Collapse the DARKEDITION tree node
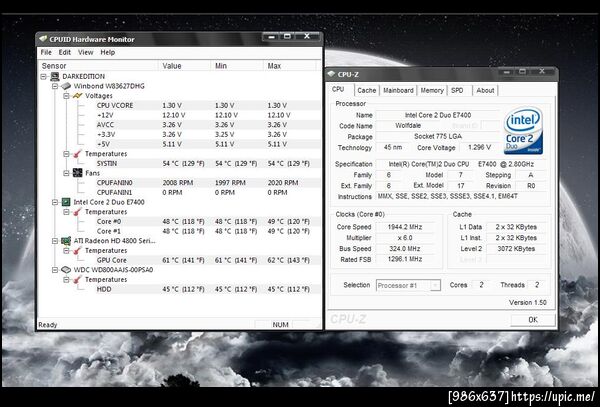600x407 pixels. [x=44, y=77]
